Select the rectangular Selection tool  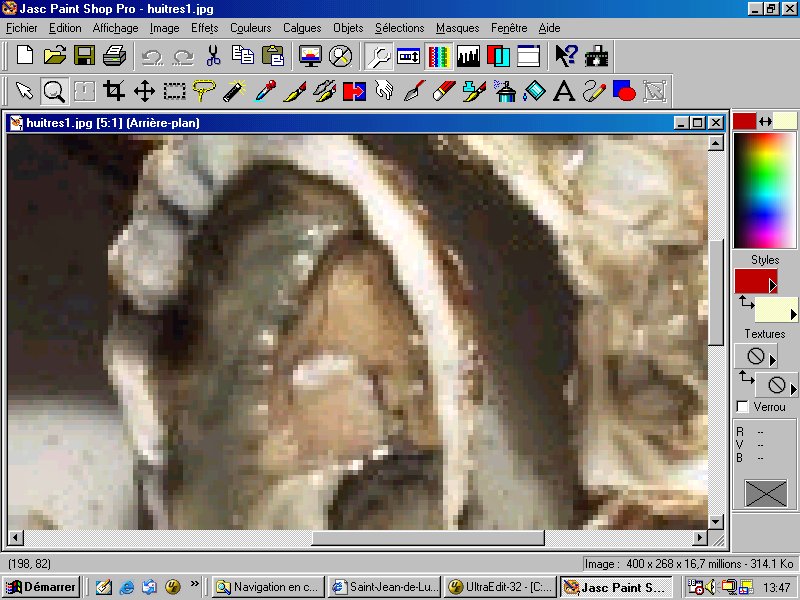point(174,91)
